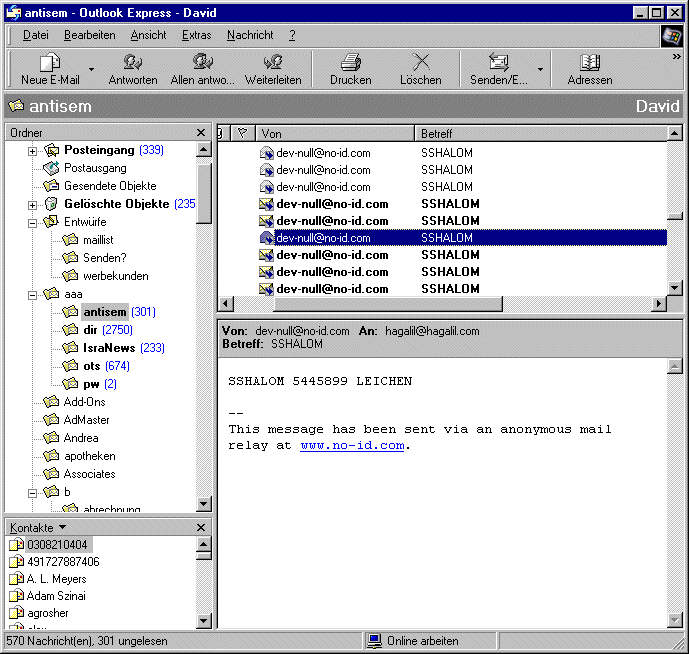Click the Antworten reply icon
Viewport: 689px width, 654px height.
click(x=133, y=63)
